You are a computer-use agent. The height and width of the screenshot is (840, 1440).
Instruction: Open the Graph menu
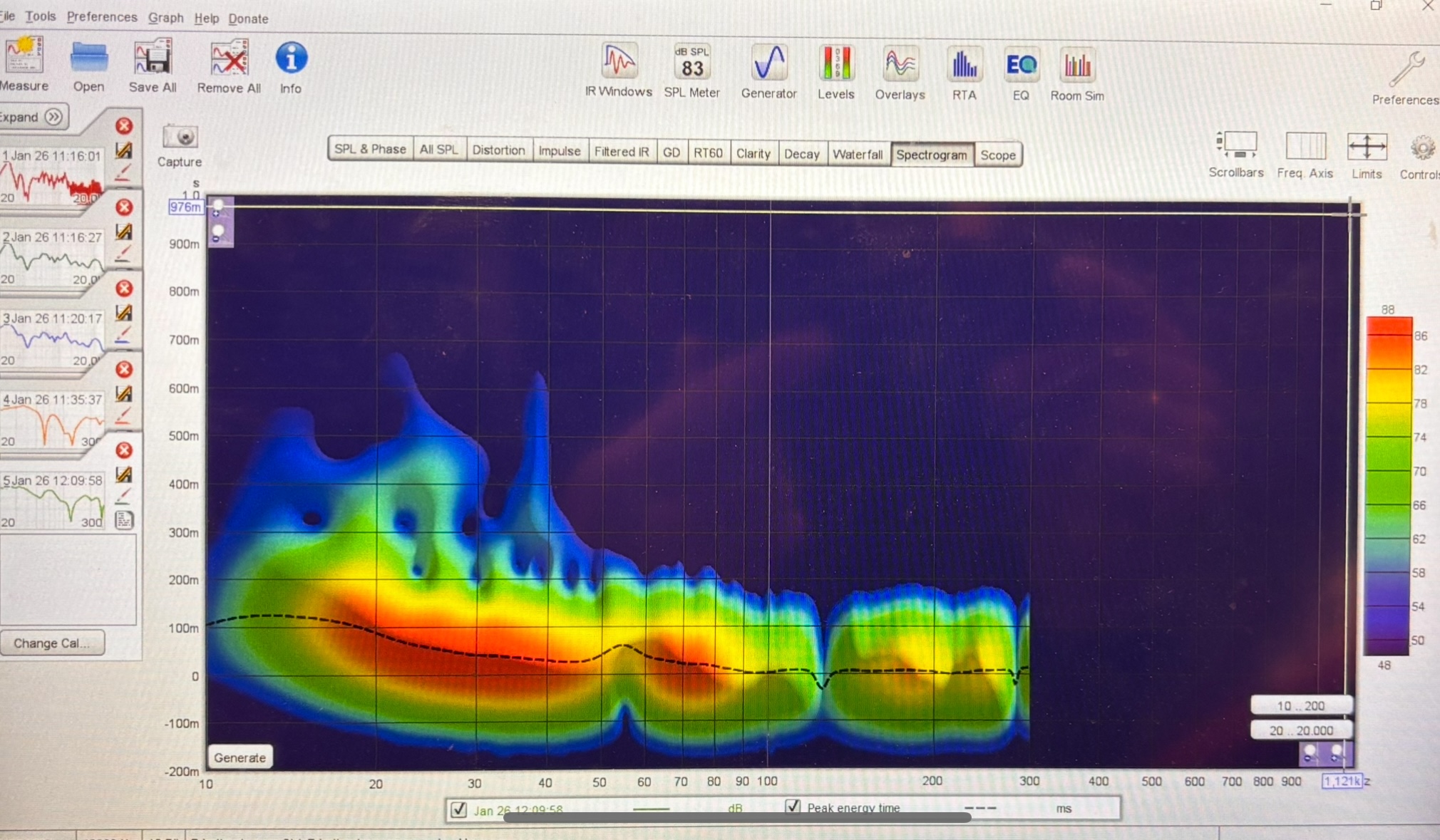coord(165,17)
